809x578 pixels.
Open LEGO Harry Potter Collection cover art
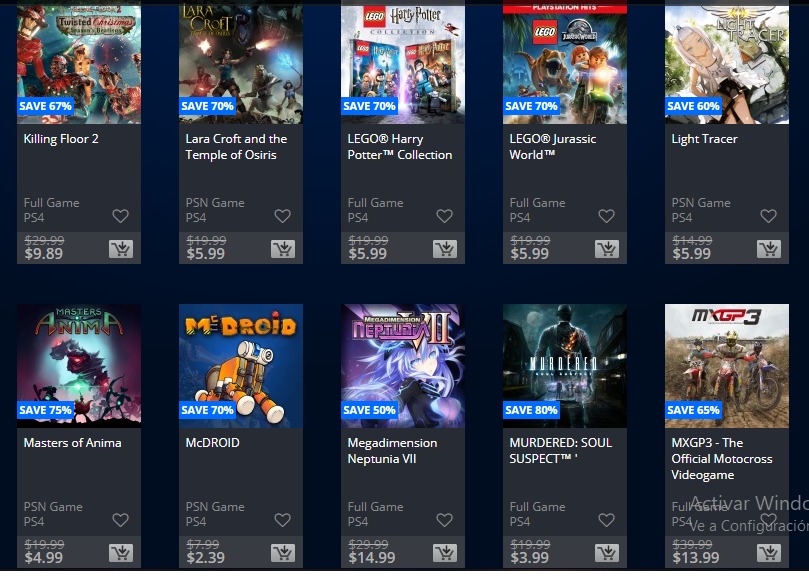[403, 62]
